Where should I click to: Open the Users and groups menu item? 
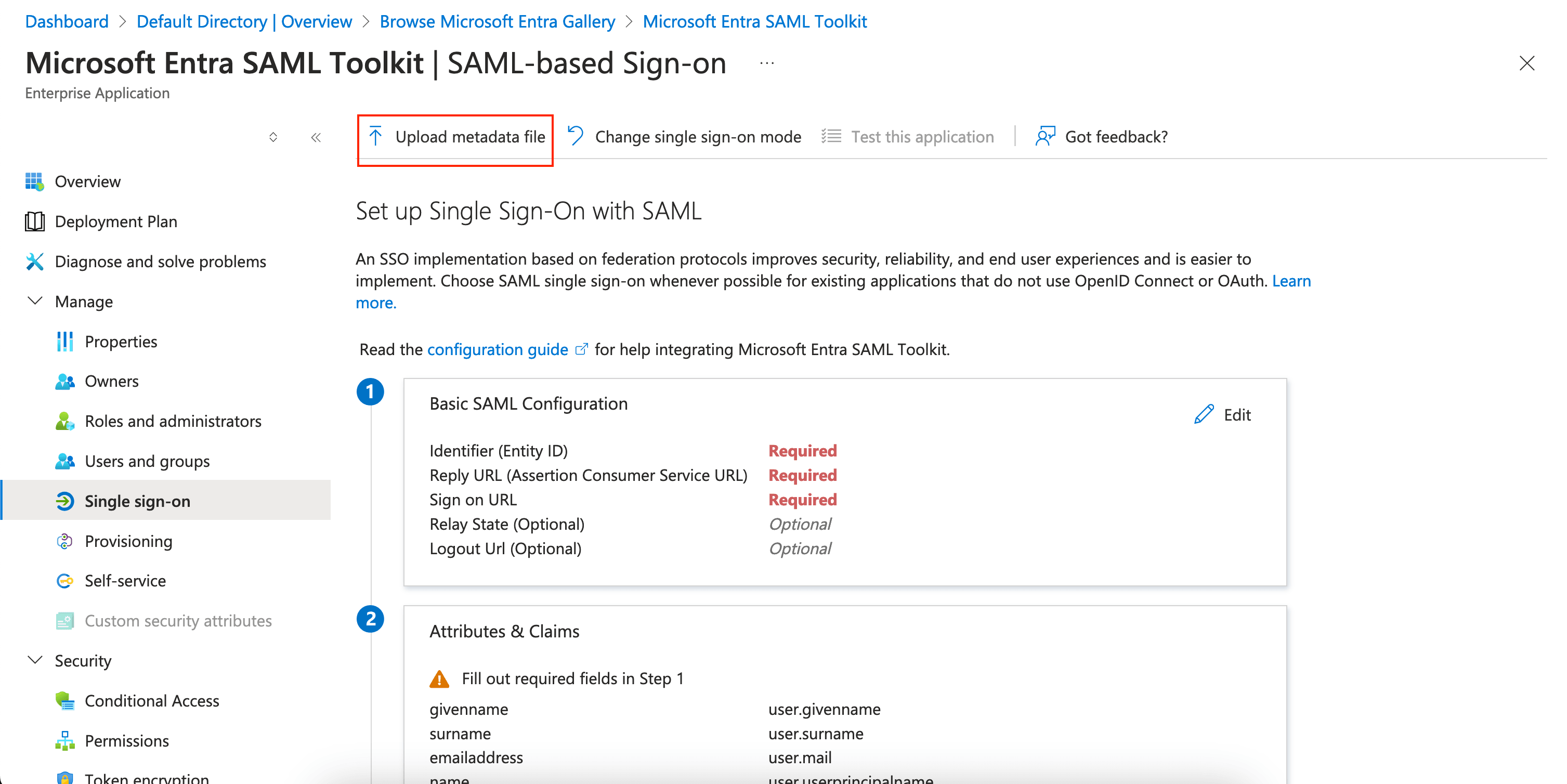click(x=147, y=461)
